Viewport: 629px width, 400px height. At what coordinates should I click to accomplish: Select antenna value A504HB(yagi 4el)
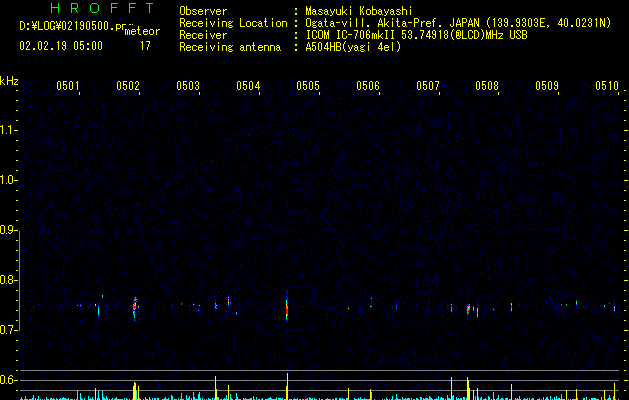(353, 47)
